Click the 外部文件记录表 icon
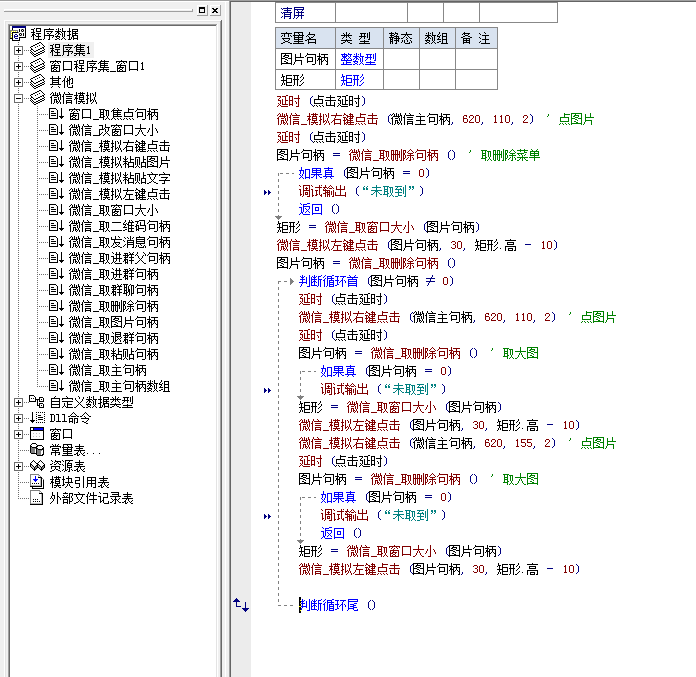696x677 pixels. tap(37, 498)
